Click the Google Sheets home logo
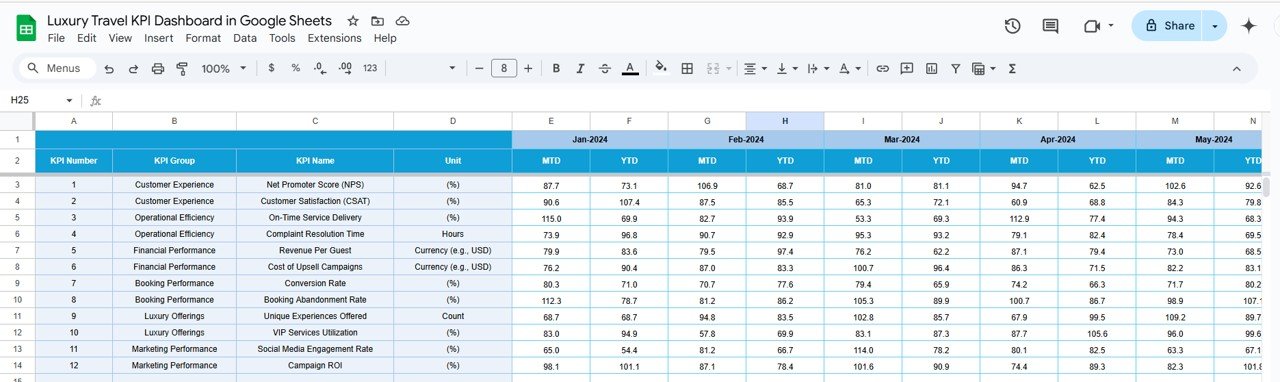This screenshot has height=382, width=1280. pos(26,29)
